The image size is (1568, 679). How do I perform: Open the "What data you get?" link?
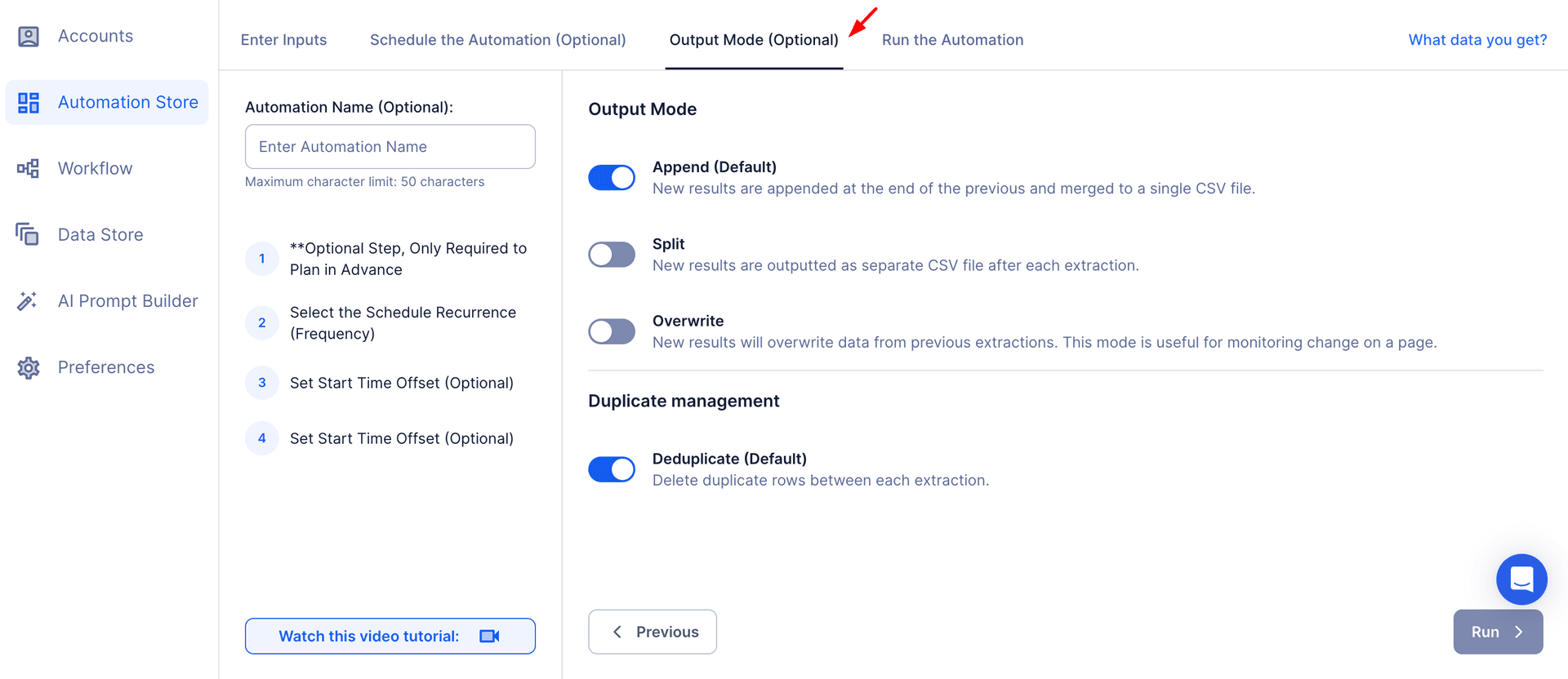1477,40
